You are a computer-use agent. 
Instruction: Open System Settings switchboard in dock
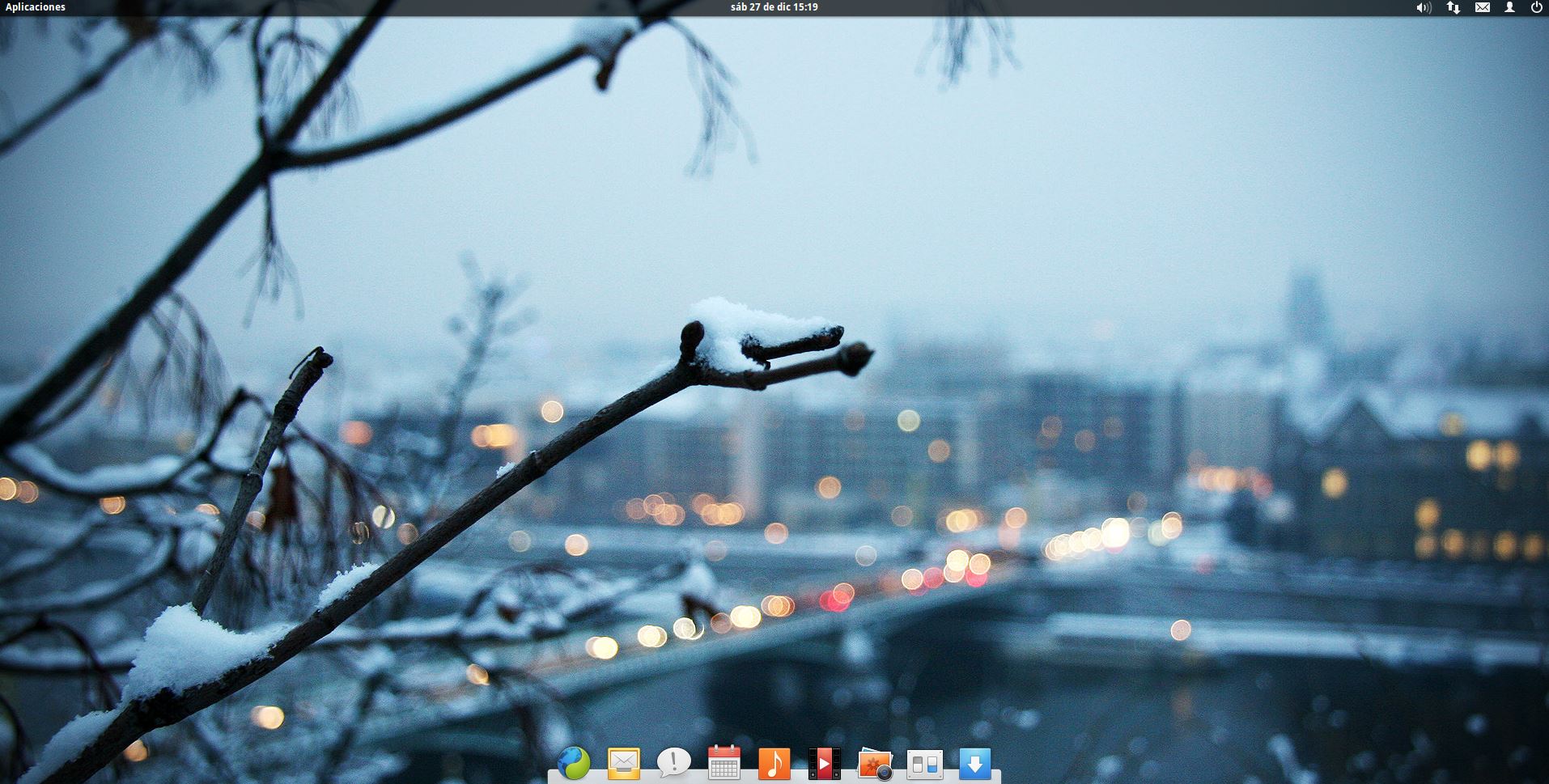tap(925, 764)
